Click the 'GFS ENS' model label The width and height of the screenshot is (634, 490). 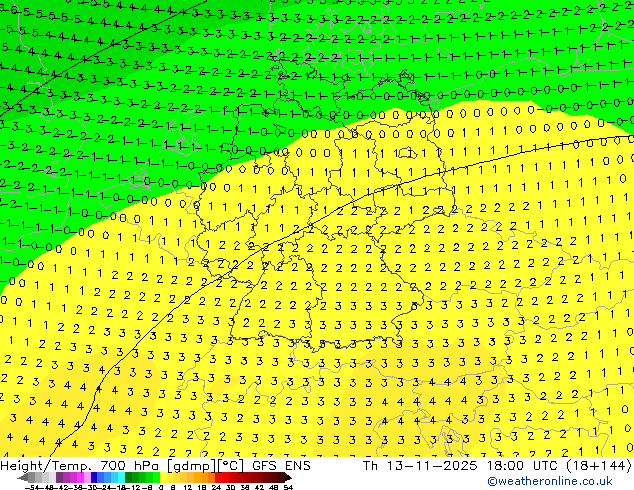[x=281, y=466]
